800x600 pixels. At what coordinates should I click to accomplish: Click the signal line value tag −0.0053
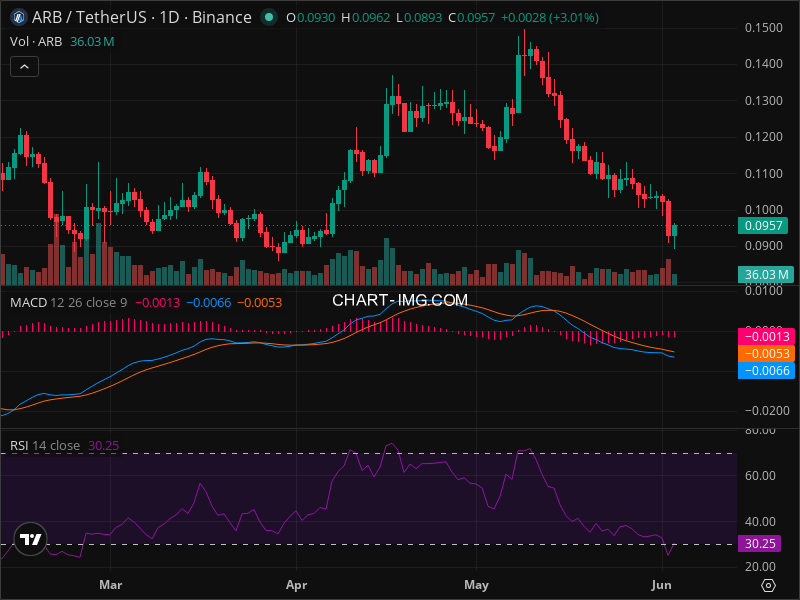[x=766, y=354]
